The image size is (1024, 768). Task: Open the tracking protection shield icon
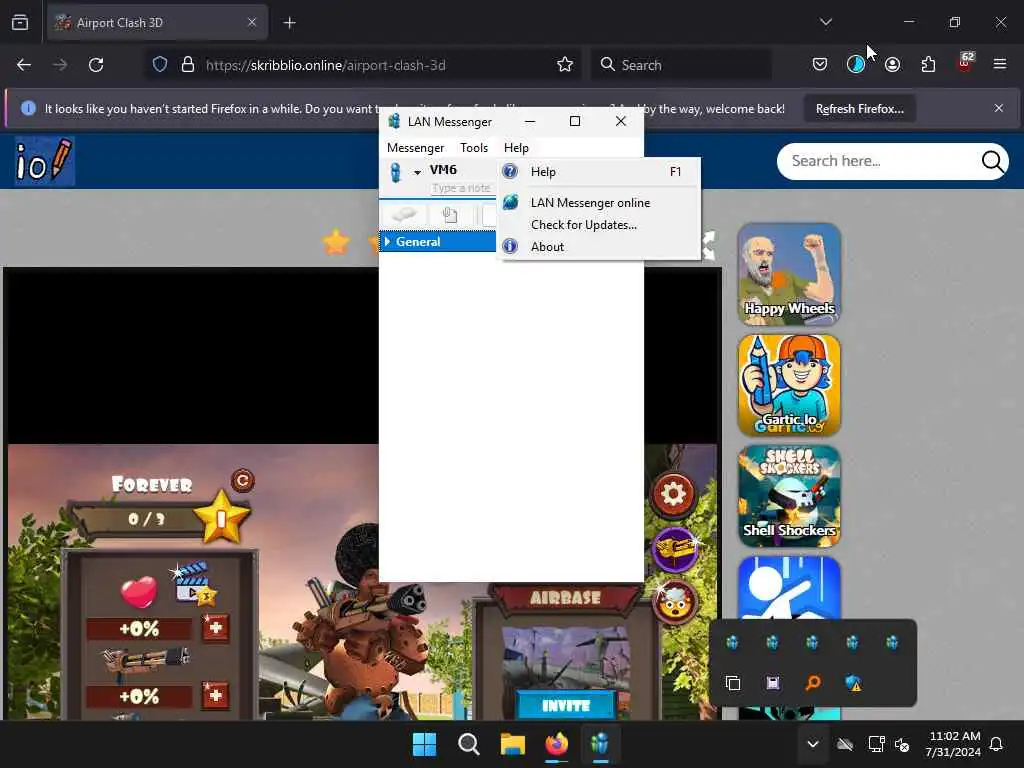[x=160, y=65]
